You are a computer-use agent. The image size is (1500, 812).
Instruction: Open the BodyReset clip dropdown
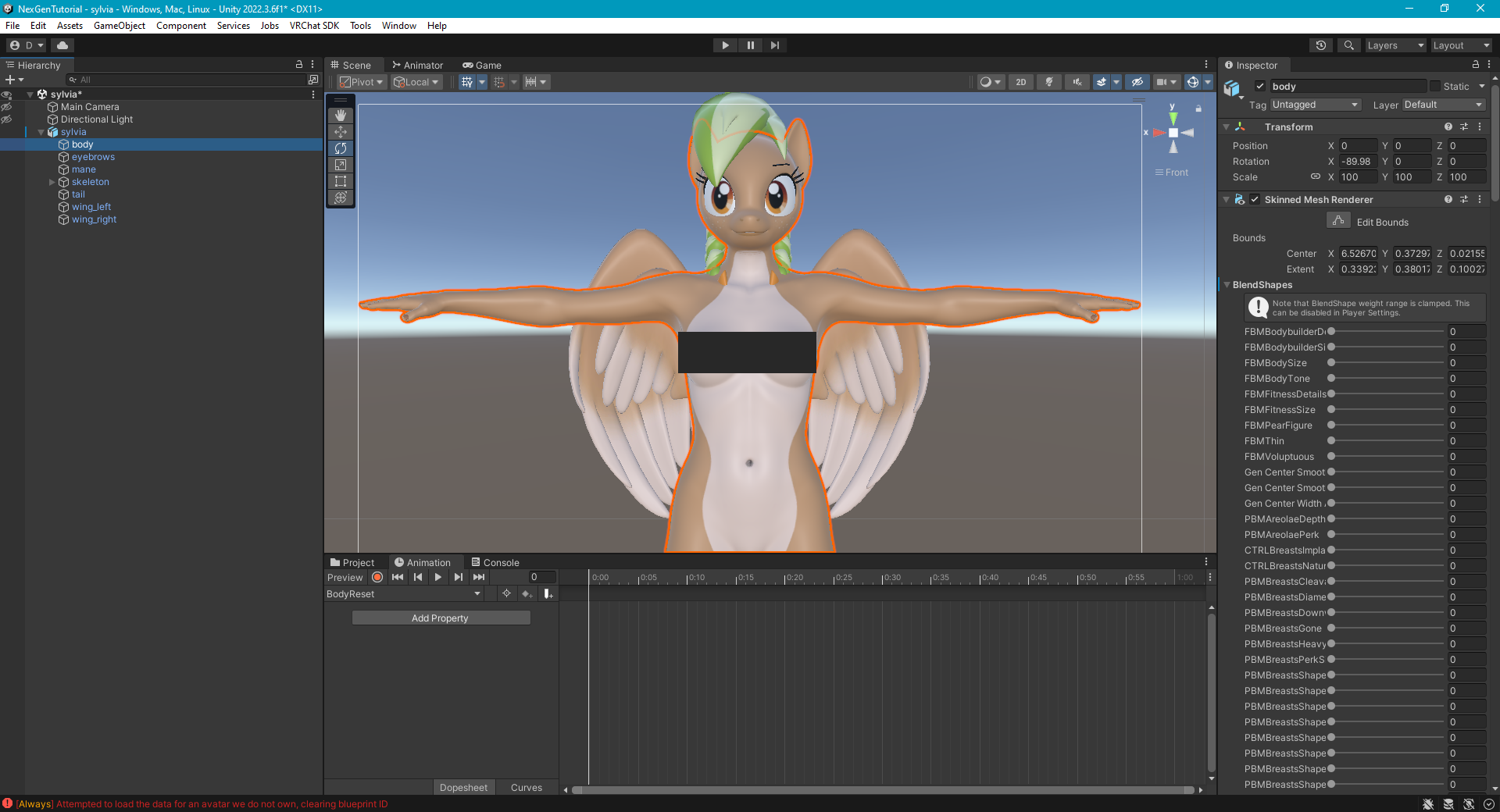pos(404,594)
